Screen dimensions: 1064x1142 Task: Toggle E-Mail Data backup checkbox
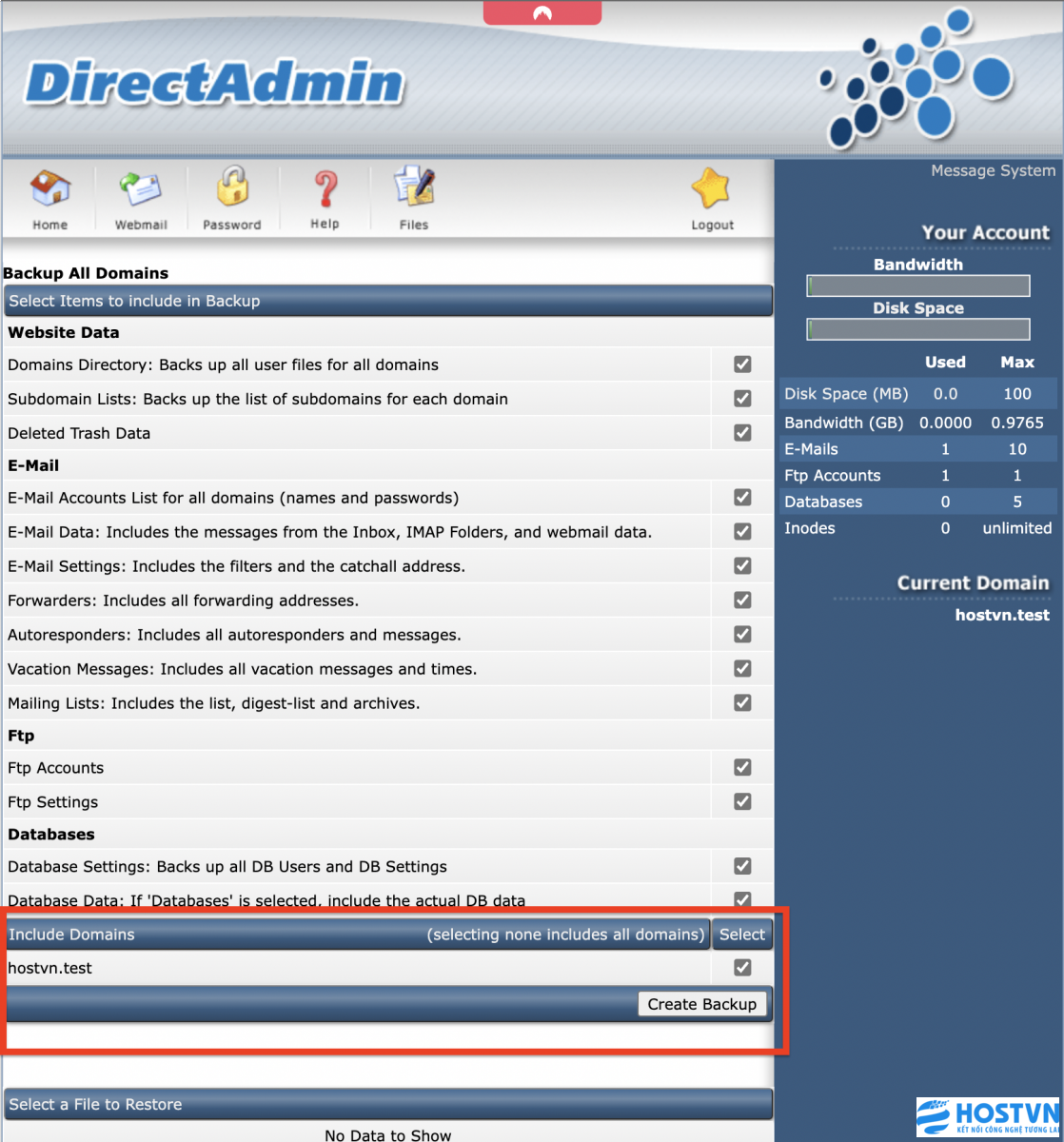tap(741, 531)
